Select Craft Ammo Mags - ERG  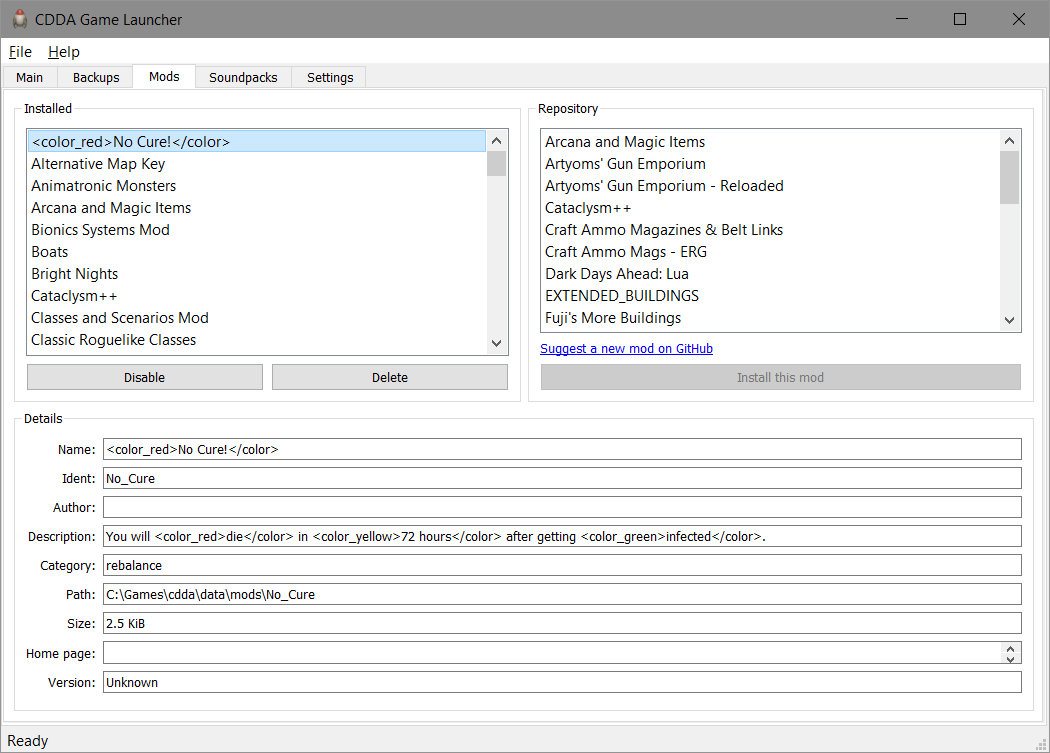tap(771, 252)
